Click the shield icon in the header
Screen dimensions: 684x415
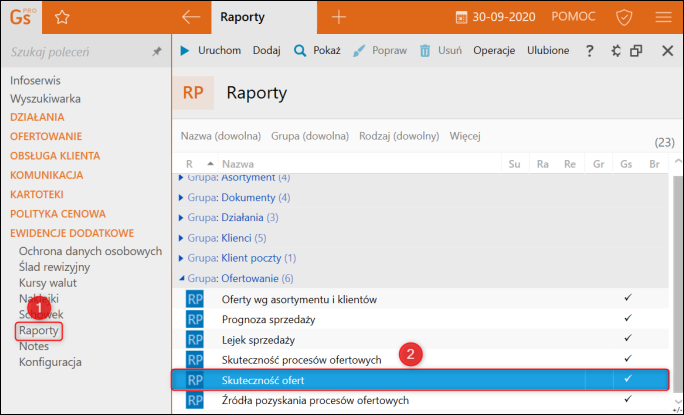pos(624,17)
